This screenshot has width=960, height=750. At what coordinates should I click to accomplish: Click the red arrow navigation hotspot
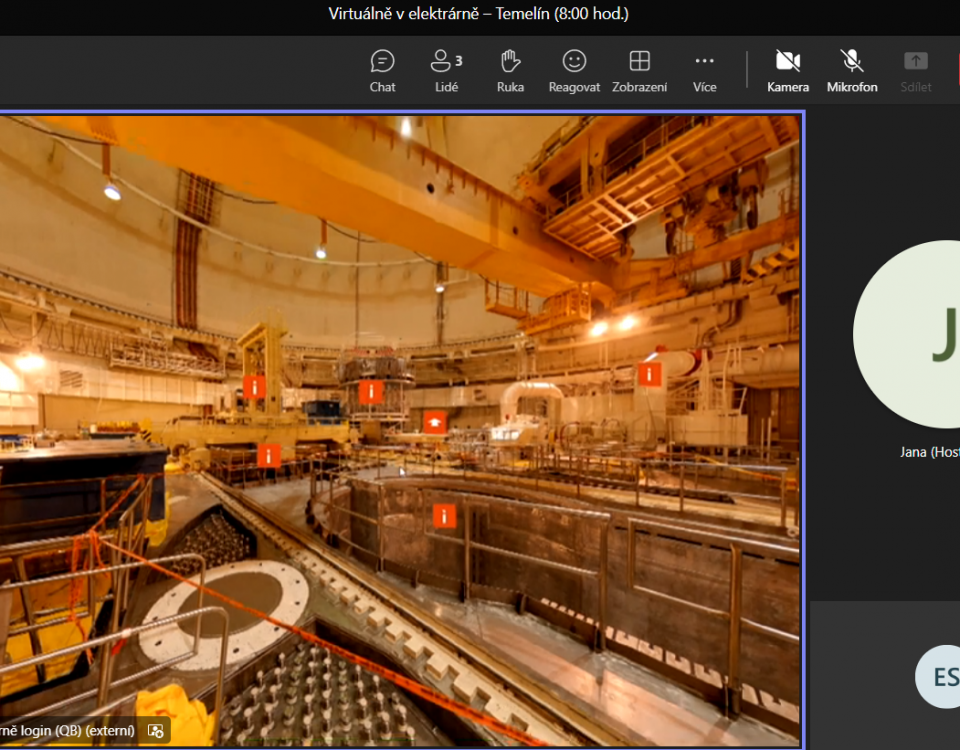pos(434,422)
